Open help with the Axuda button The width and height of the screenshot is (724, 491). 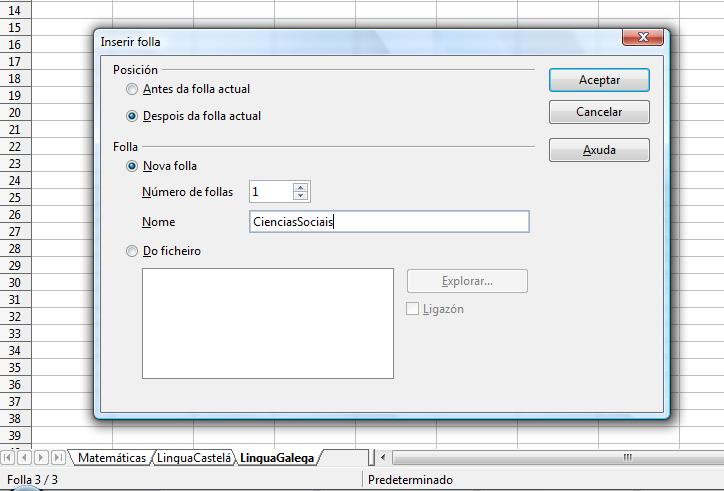(x=599, y=150)
